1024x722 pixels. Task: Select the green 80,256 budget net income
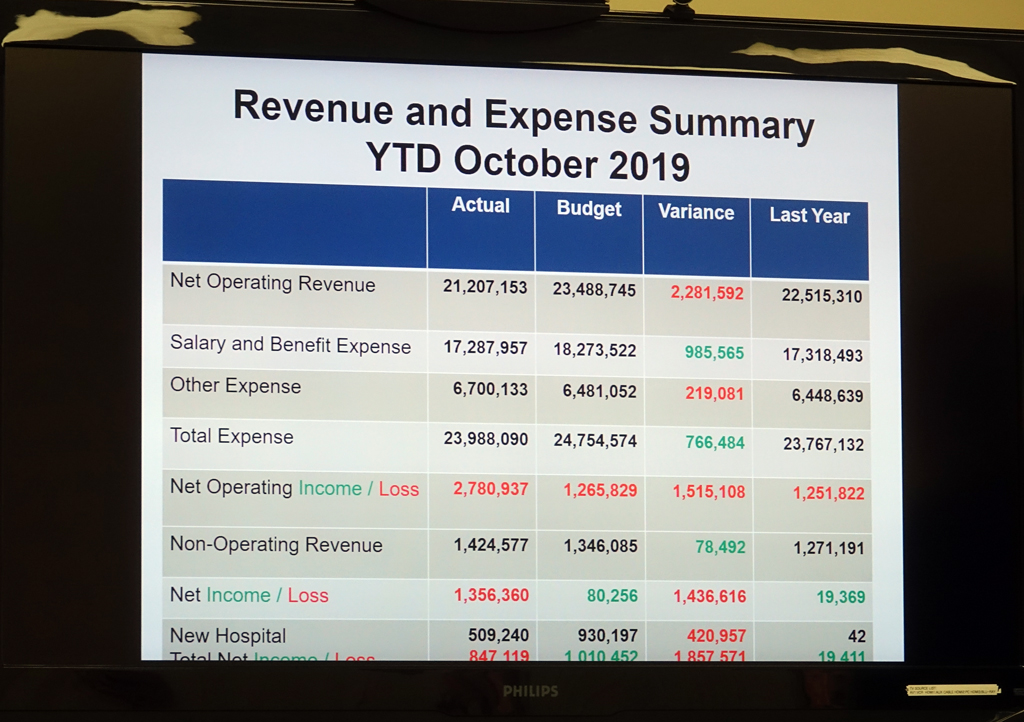[x=612, y=595]
